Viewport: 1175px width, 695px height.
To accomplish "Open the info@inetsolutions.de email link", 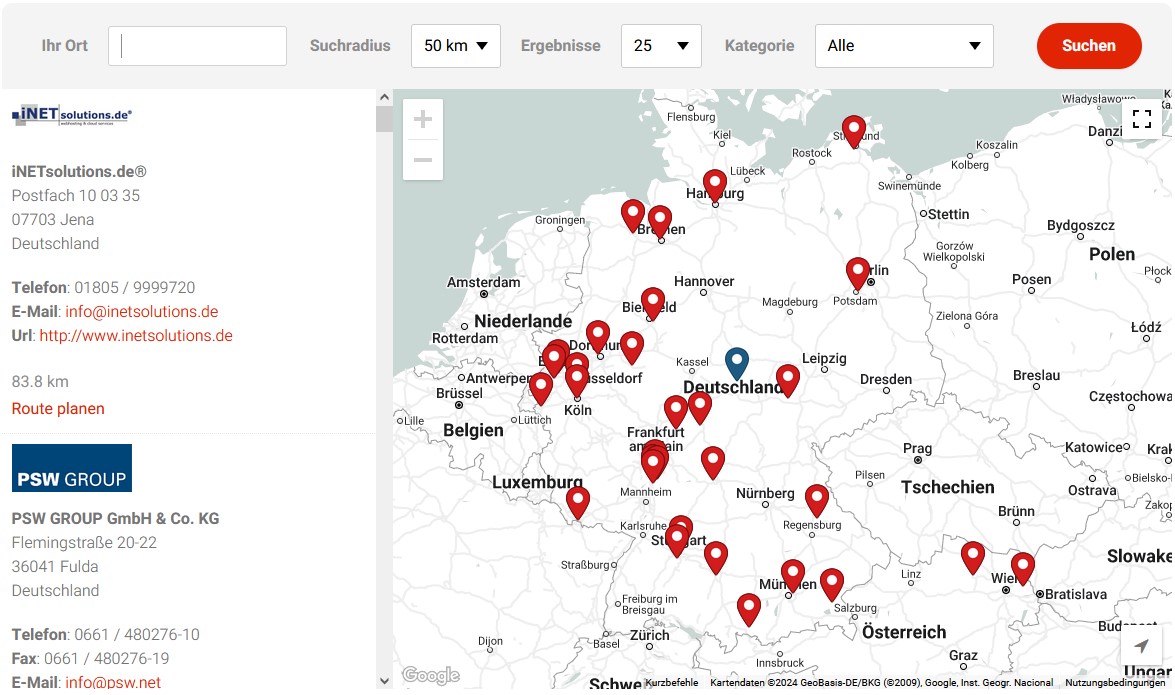I will [x=141, y=311].
